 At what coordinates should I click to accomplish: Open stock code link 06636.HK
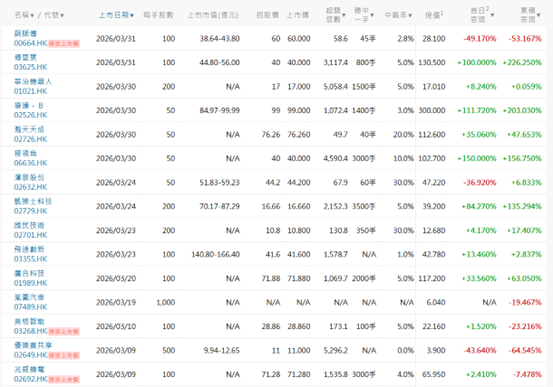(30, 163)
